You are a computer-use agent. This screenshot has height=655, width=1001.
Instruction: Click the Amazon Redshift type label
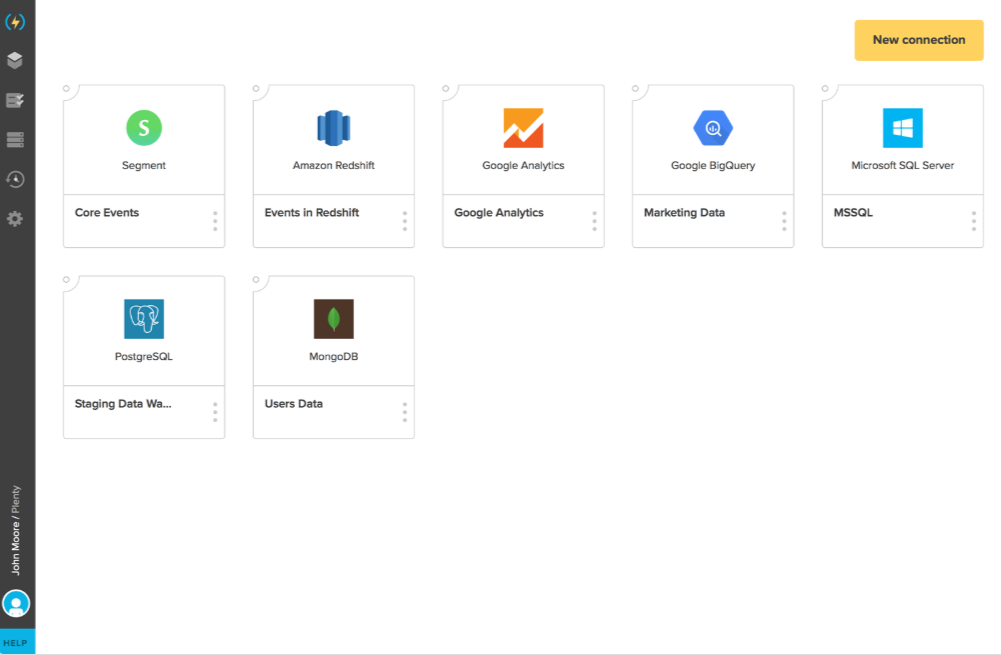click(x=333, y=165)
